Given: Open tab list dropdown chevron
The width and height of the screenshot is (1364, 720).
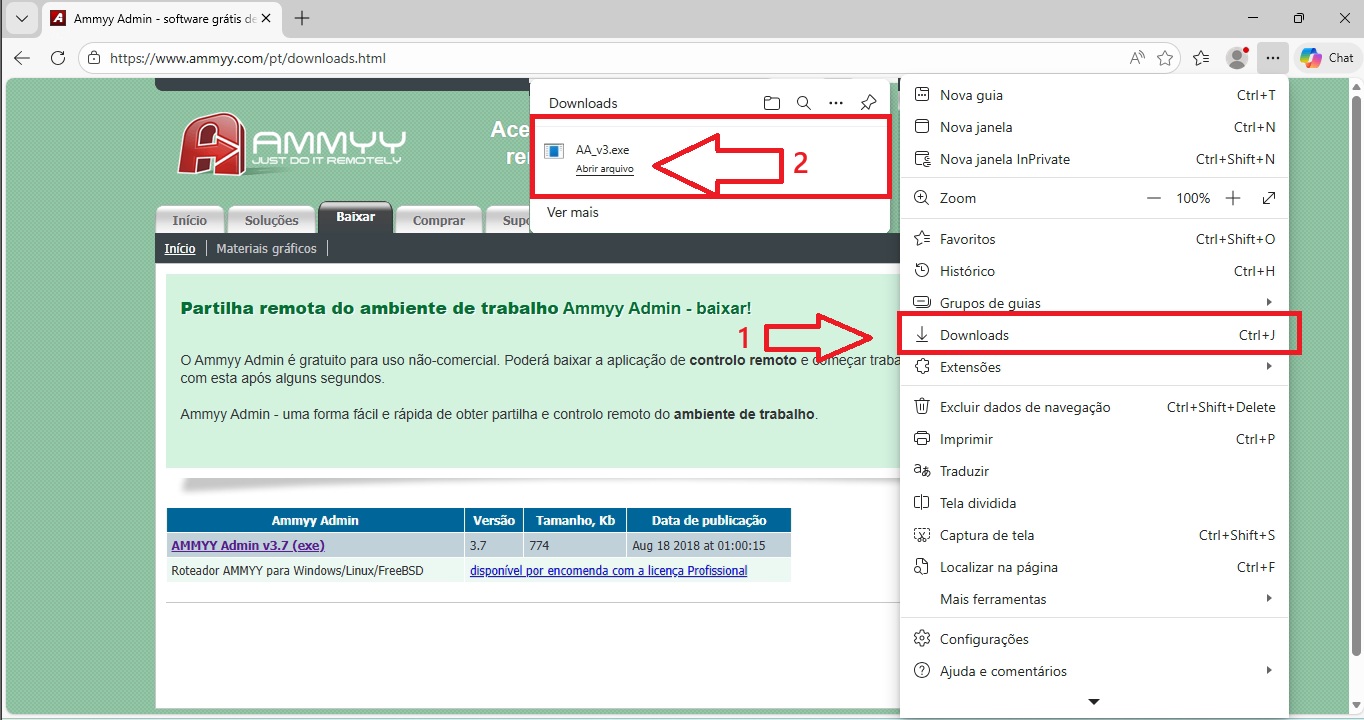Looking at the screenshot, I should pyautogui.click(x=21, y=18).
